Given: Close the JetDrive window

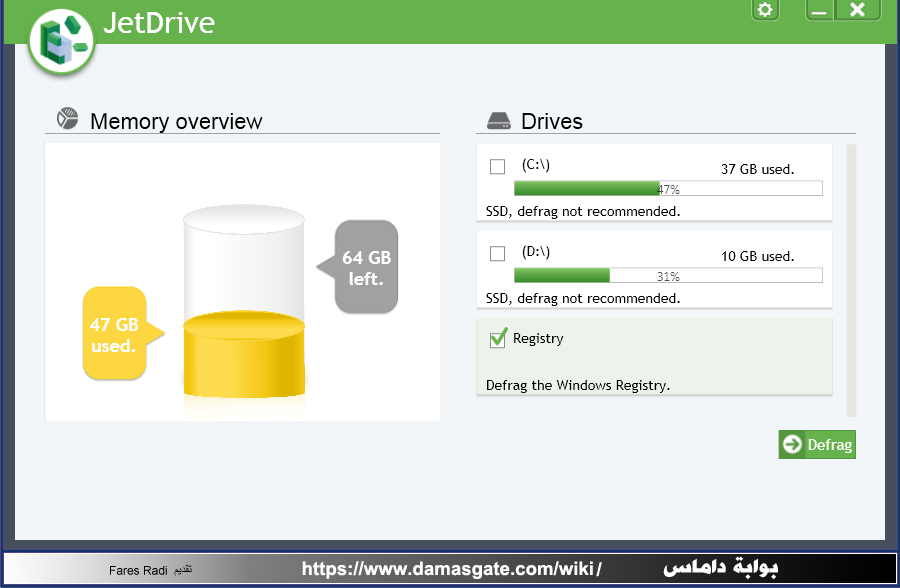Looking at the screenshot, I should click(x=857, y=10).
